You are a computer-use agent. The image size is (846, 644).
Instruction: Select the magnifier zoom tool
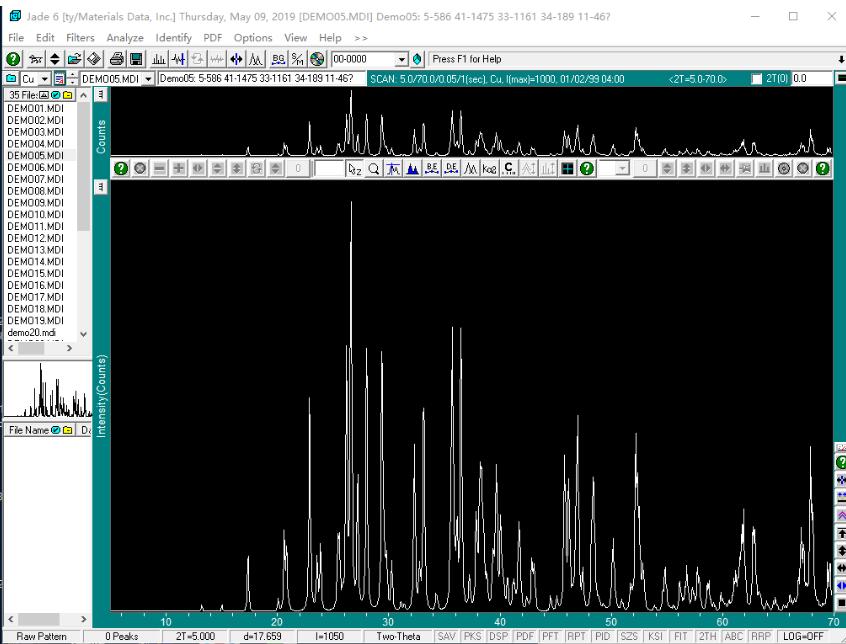click(373, 169)
